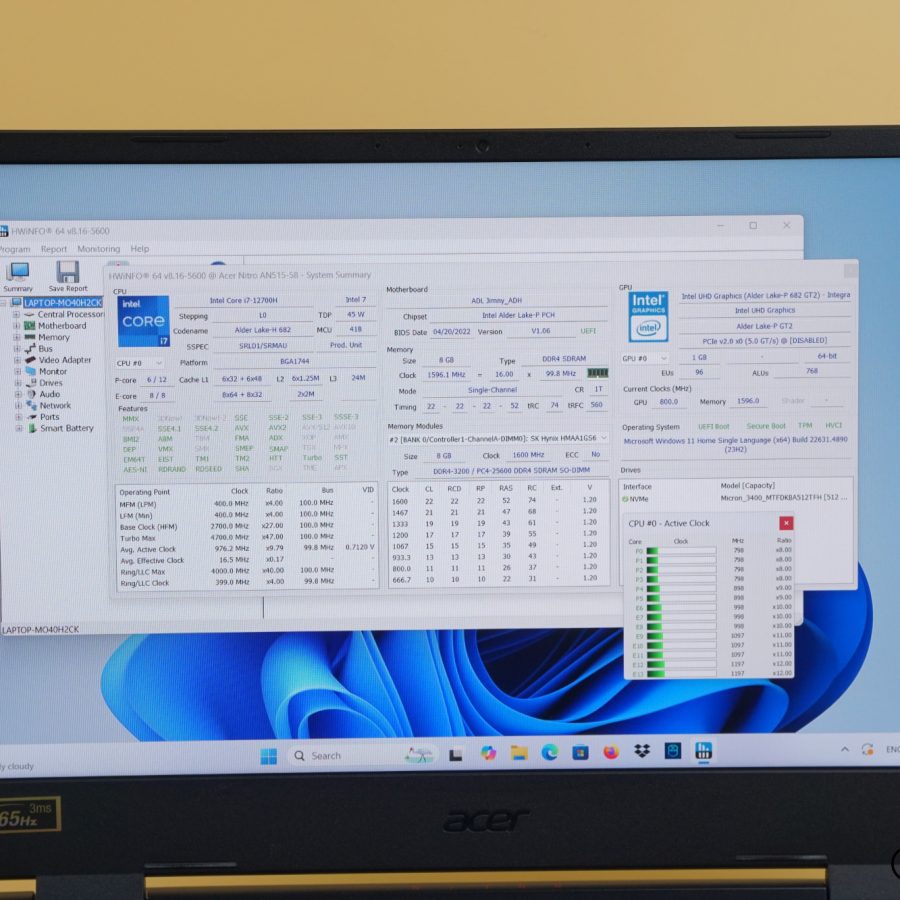Expand the Network tree node
The image size is (900, 900).
point(18,406)
